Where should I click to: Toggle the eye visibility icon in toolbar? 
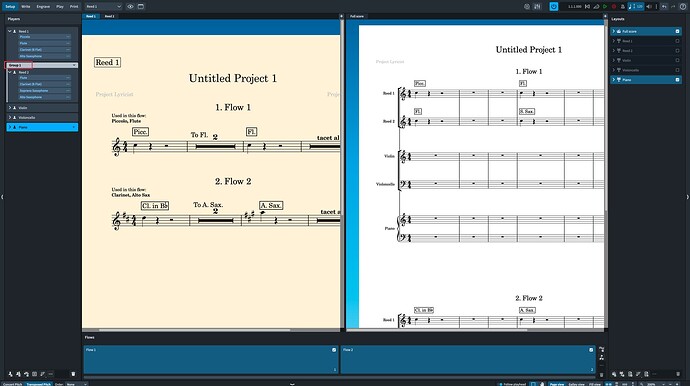click(x=130, y=7)
